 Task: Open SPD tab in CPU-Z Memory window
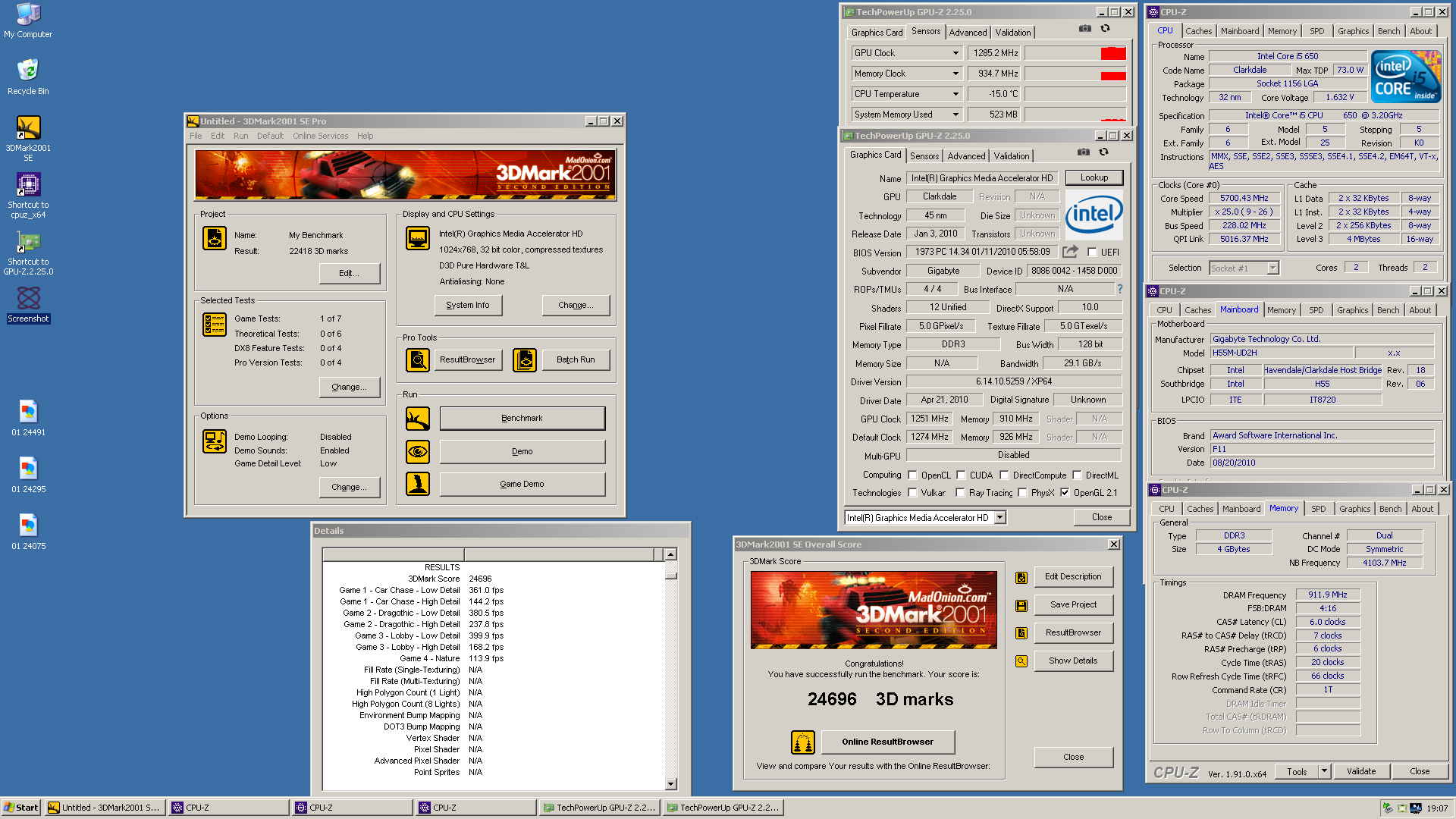point(1319,509)
